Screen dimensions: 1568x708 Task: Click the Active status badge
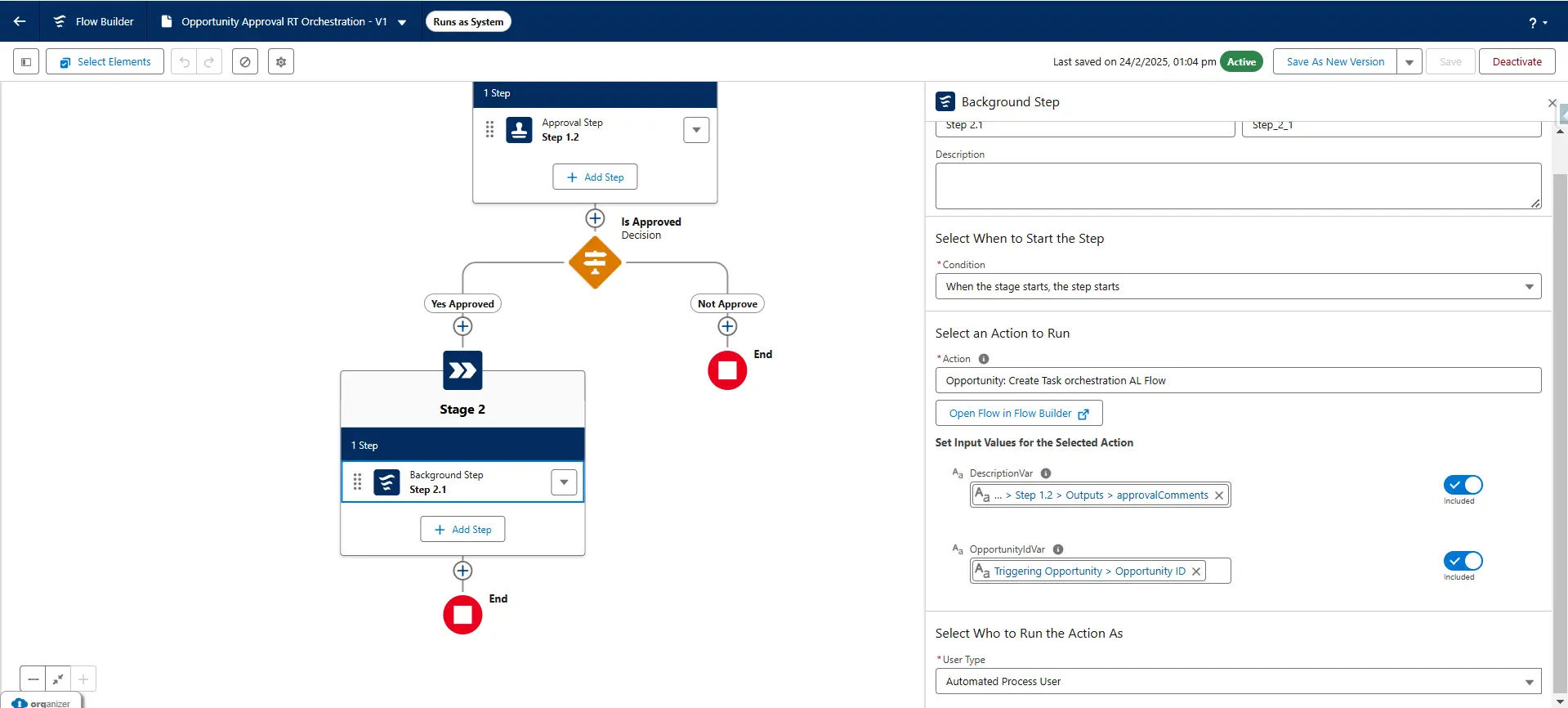coord(1241,61)
